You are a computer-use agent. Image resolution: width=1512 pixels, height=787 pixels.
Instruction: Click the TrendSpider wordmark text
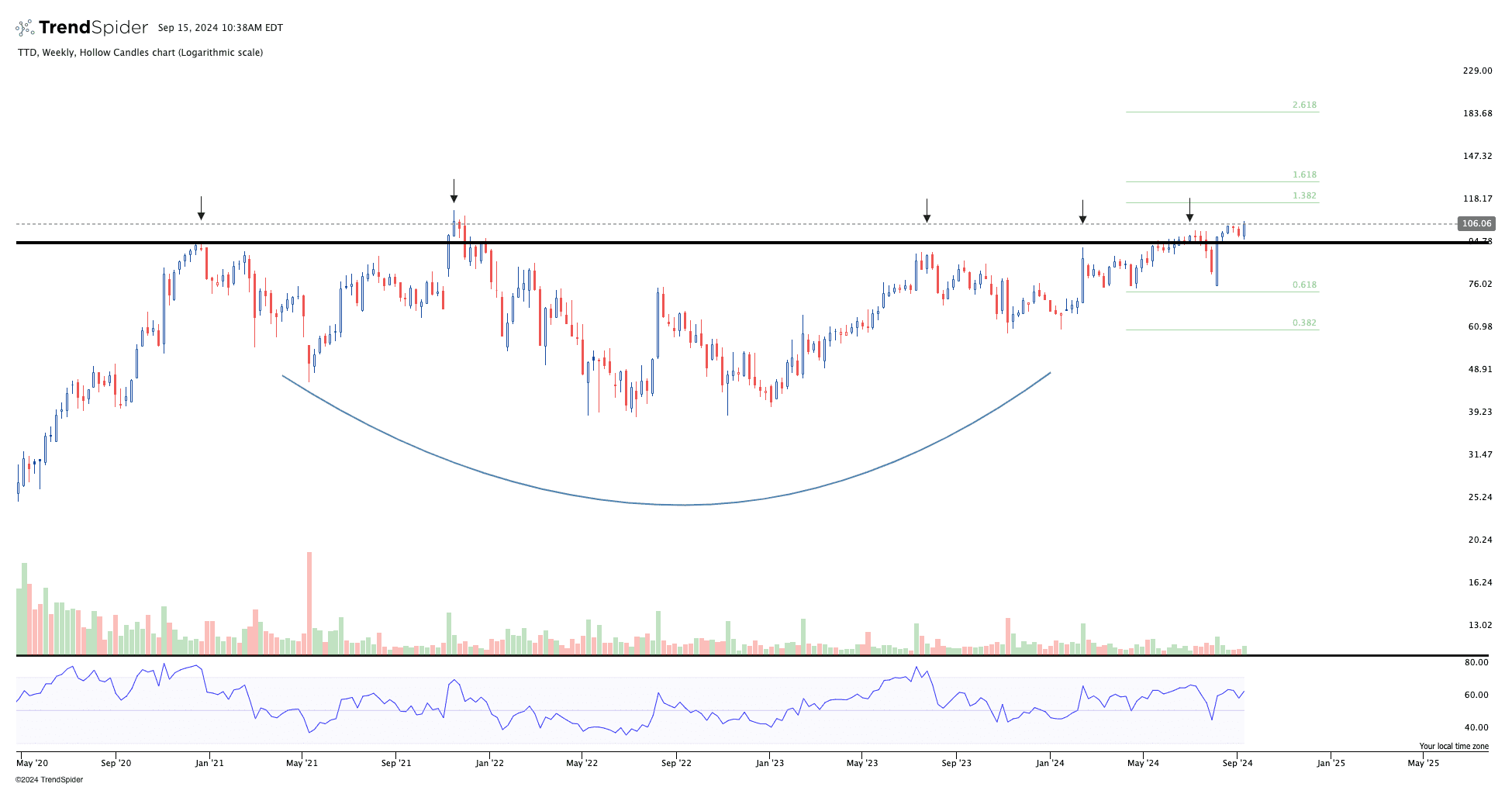tap(93, 28)
